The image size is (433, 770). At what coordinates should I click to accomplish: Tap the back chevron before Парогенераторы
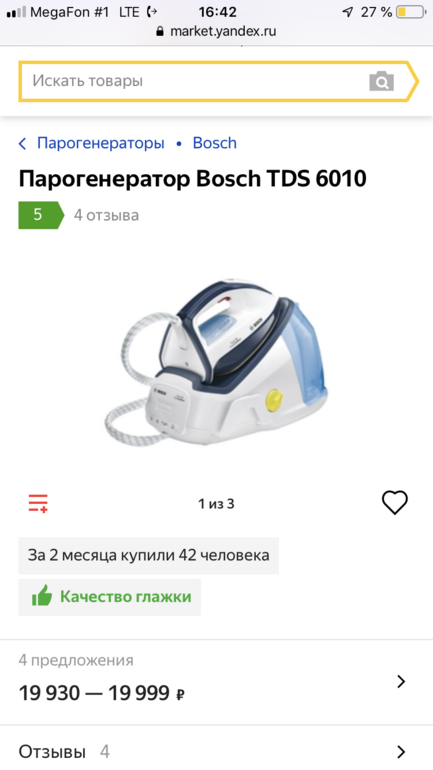click(22, 143)
